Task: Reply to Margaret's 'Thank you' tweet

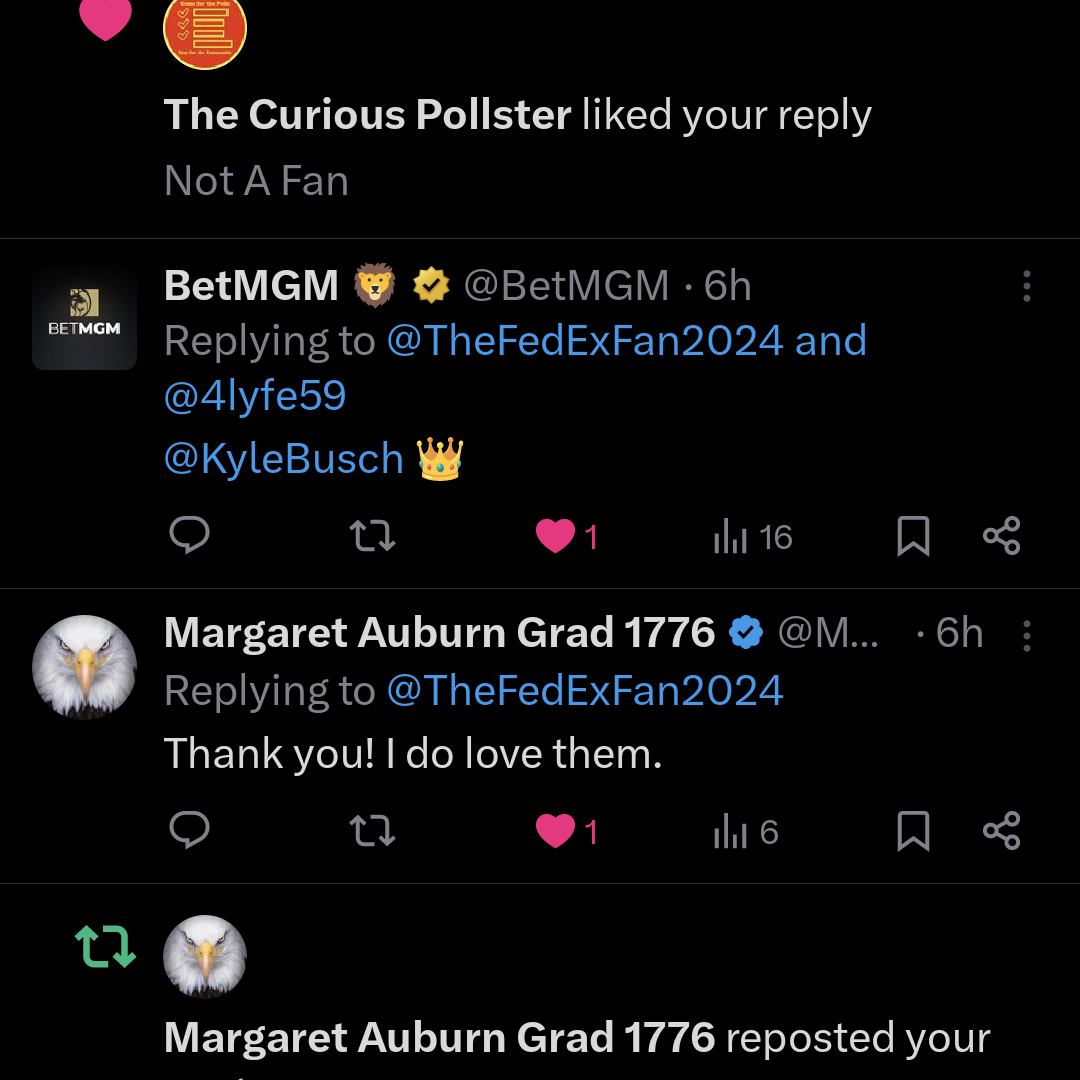Action: [189, 830]
